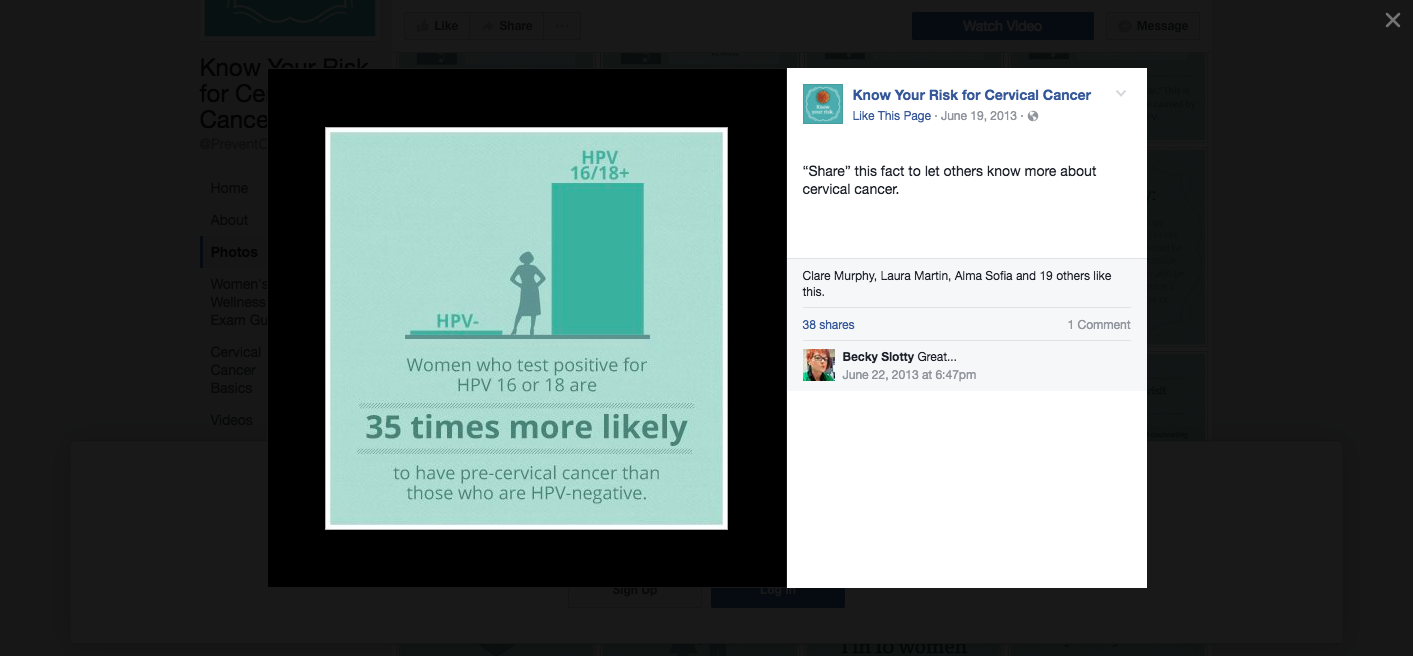View the 38 shares
The image size is (1413, 656).
[x=827, y=324]
